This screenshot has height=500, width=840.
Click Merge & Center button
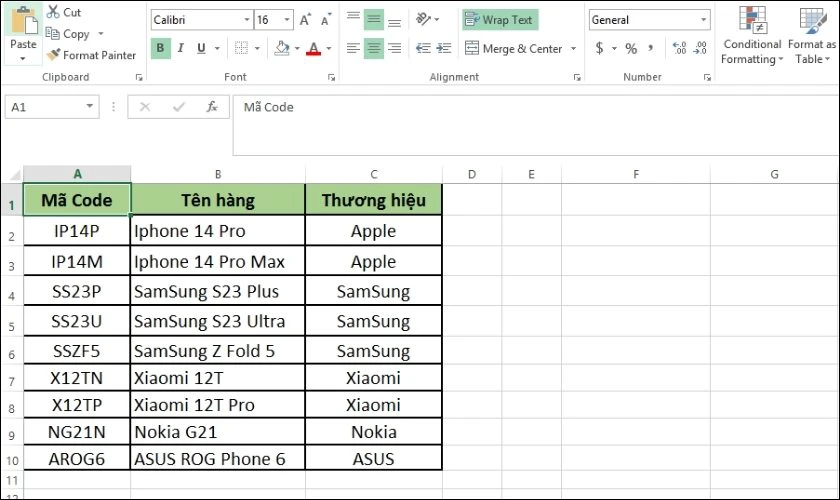513,48
